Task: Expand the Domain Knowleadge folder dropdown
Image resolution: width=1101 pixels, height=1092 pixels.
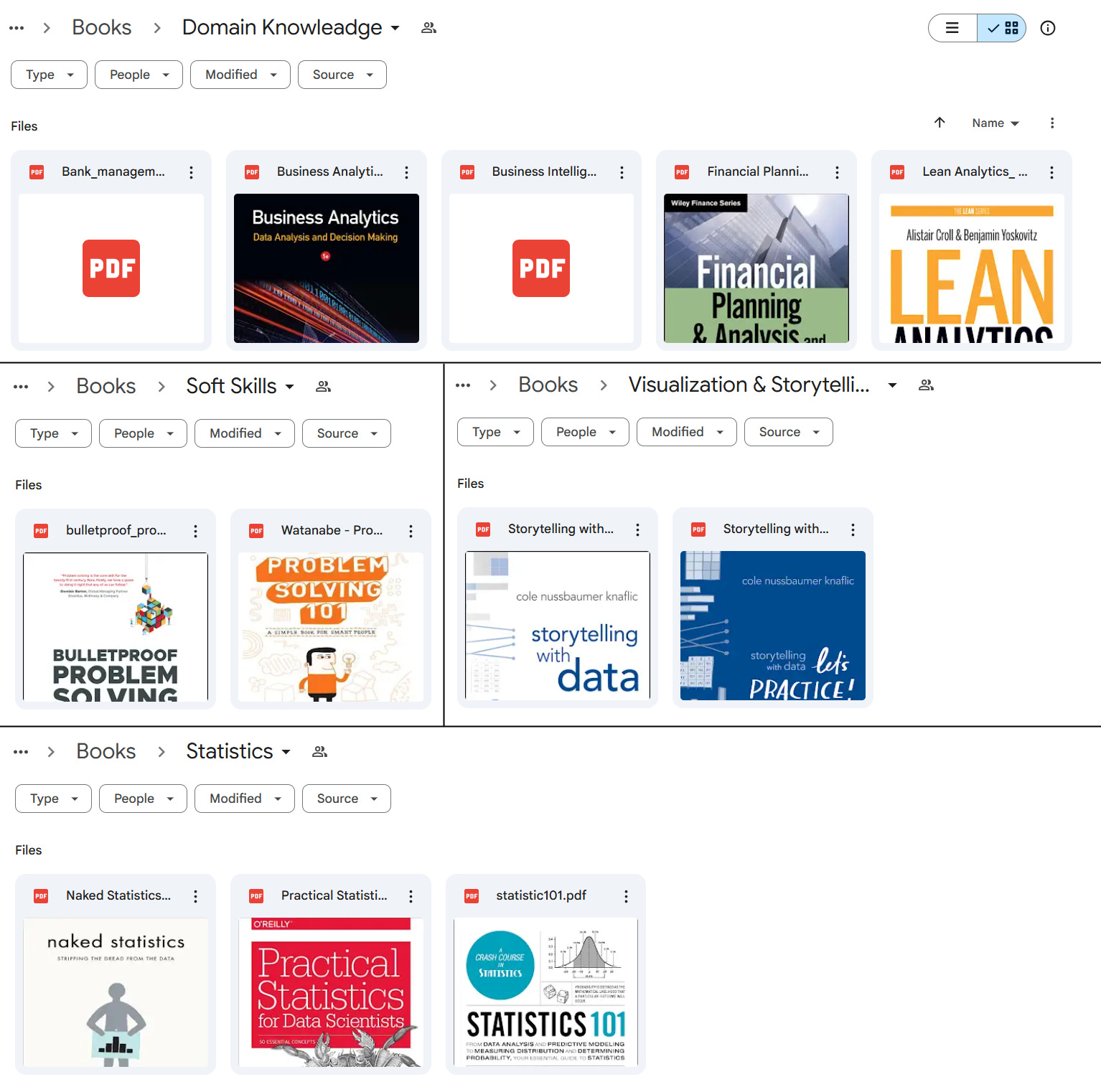Action: pyautogui.click(x=395, y=28)
